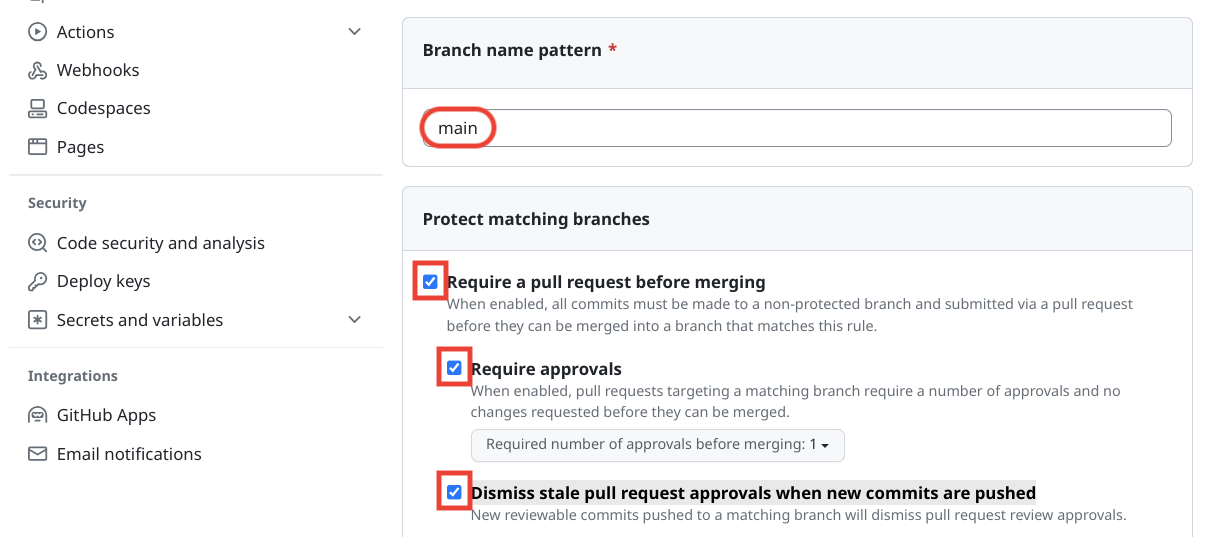The image size is (1212, 537).
Task: Click the GitHub Apps robot icon
Action: click(38, 415)
